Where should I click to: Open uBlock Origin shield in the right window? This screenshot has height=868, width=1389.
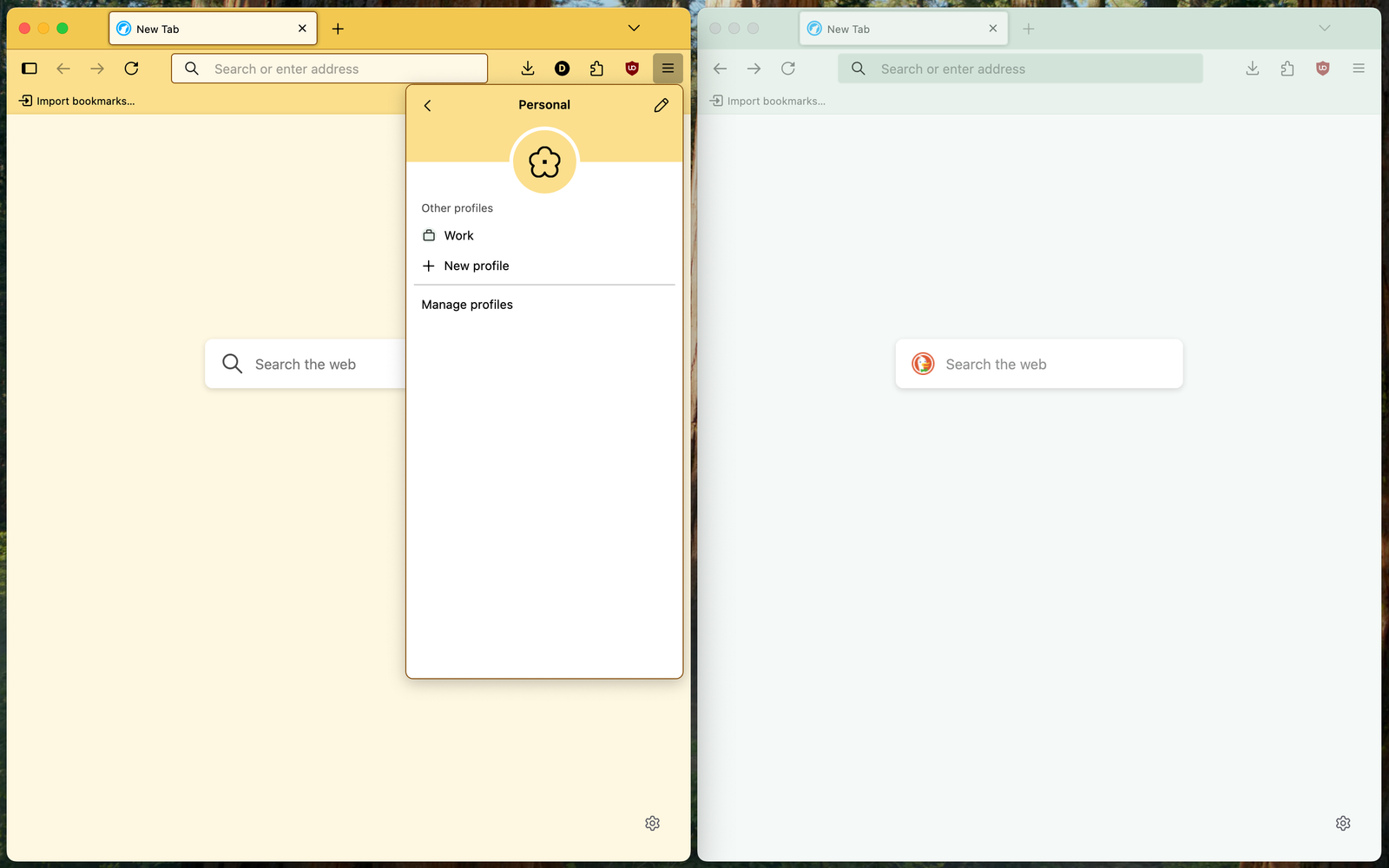tap(1323, 68)
